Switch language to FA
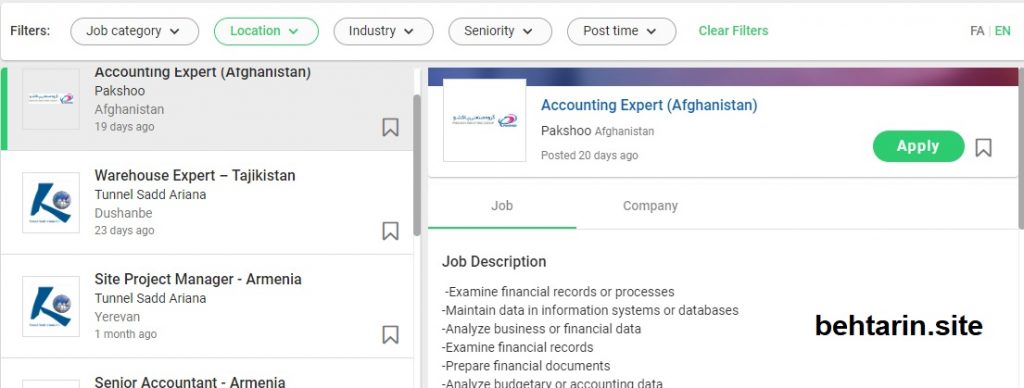 click(977, 31)
